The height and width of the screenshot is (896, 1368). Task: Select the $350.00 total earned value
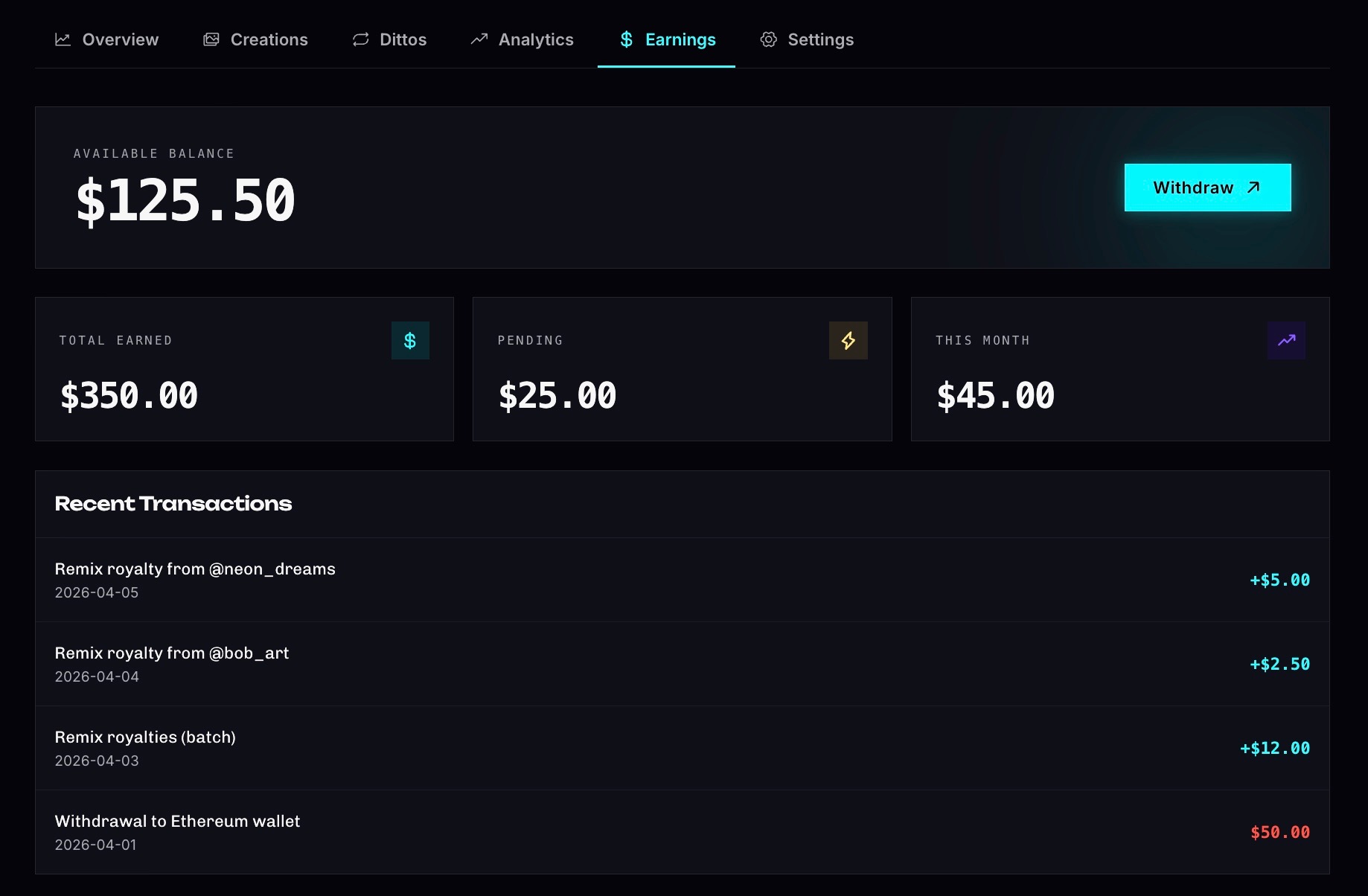click(130, 396)
